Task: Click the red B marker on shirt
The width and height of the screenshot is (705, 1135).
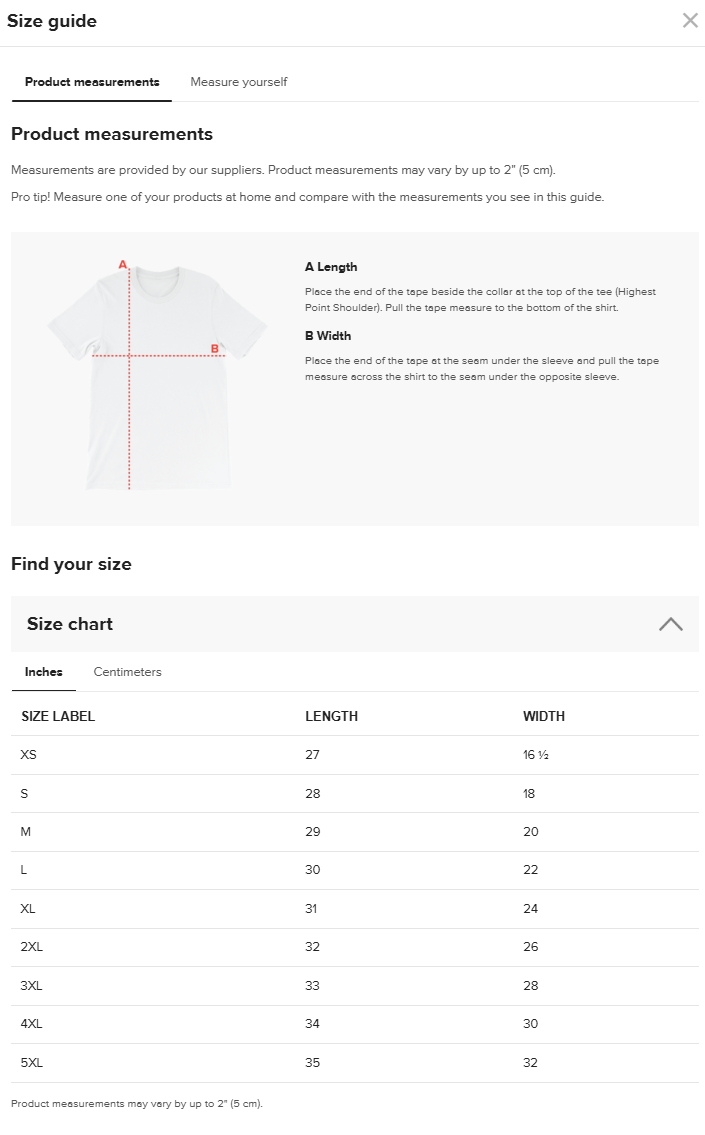Action: point(214,349)
